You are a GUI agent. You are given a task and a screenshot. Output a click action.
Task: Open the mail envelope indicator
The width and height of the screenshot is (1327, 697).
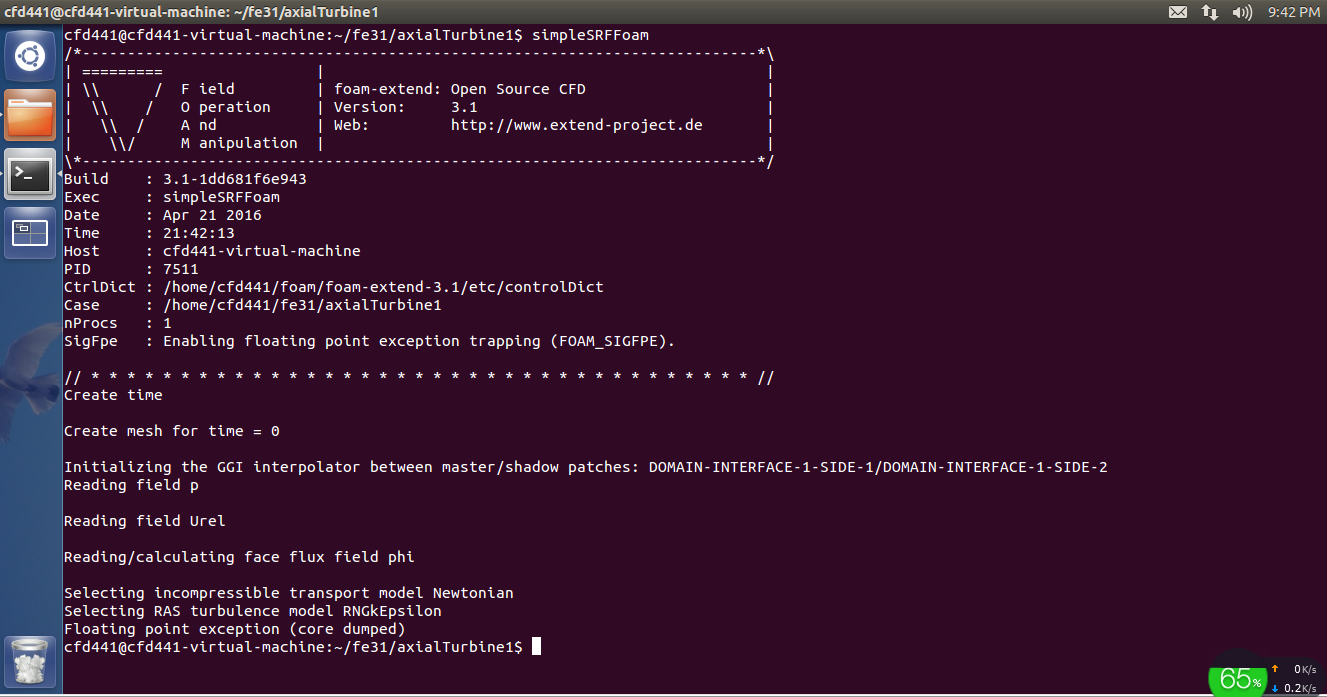(1177, 12)
